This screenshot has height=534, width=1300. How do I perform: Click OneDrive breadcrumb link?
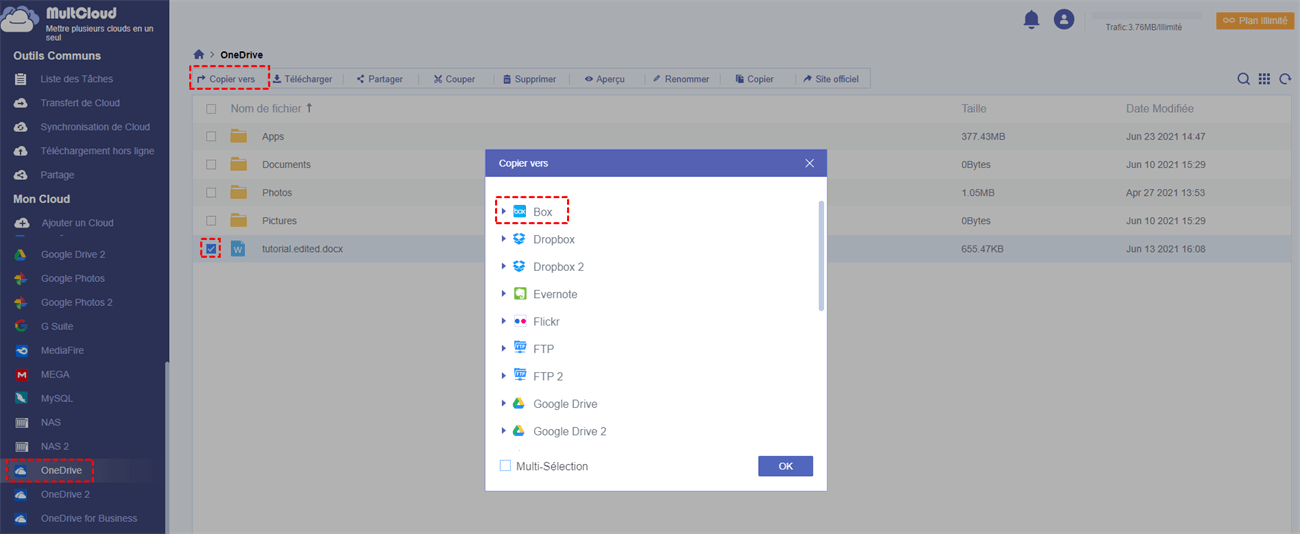(241, 55)
